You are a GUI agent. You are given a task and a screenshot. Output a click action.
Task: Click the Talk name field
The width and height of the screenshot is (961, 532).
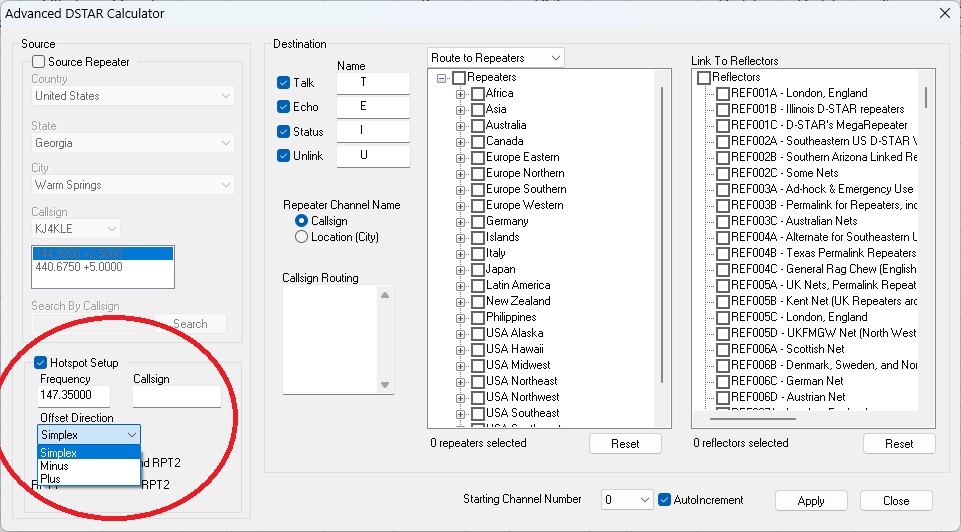pos(373,83)
